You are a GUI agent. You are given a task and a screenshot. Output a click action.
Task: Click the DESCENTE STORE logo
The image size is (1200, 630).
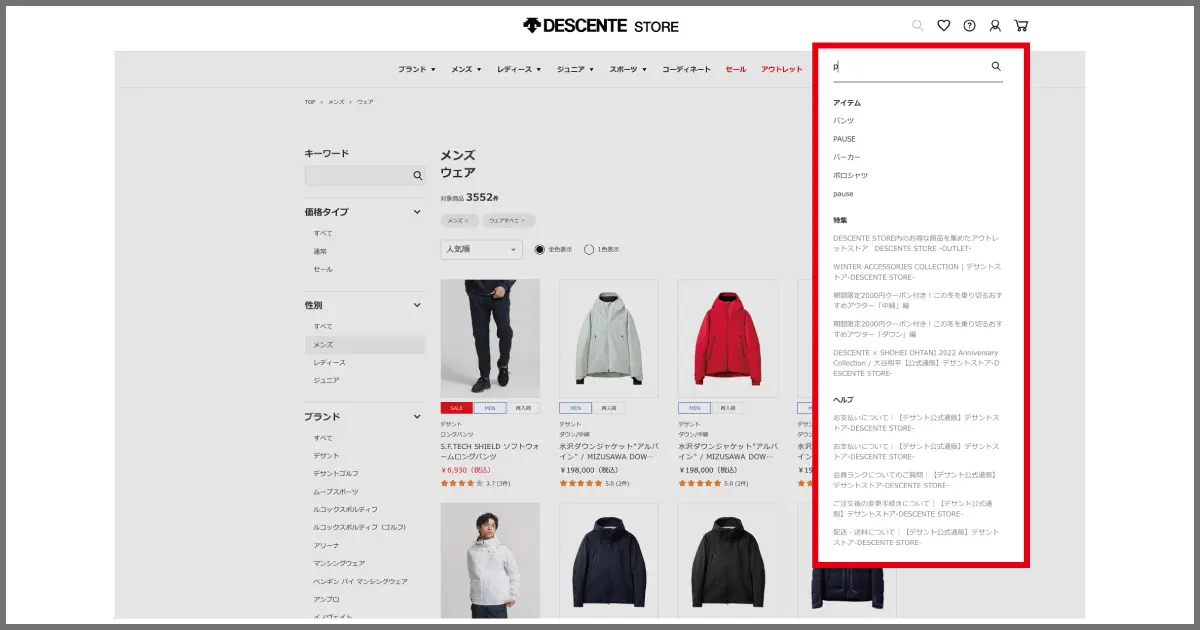600,26
